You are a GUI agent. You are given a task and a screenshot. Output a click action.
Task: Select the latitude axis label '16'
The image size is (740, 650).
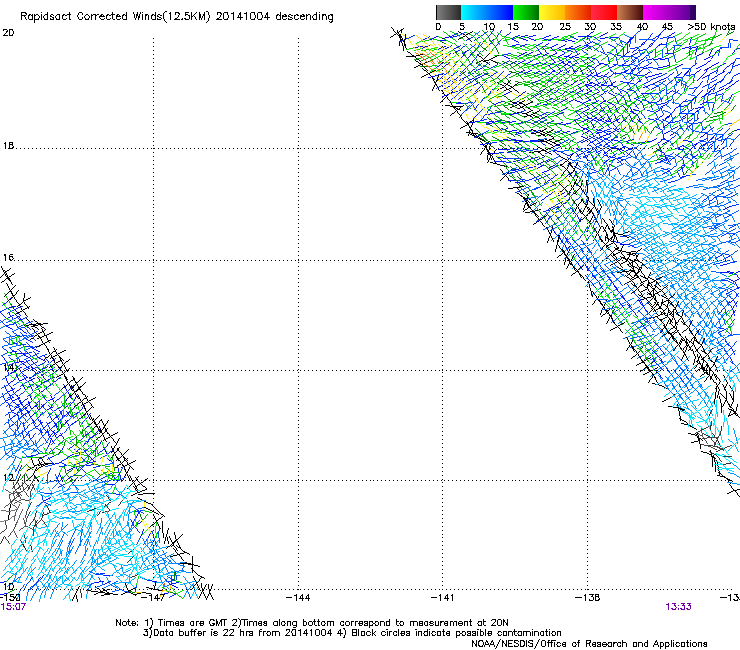[x=8, y=258]
